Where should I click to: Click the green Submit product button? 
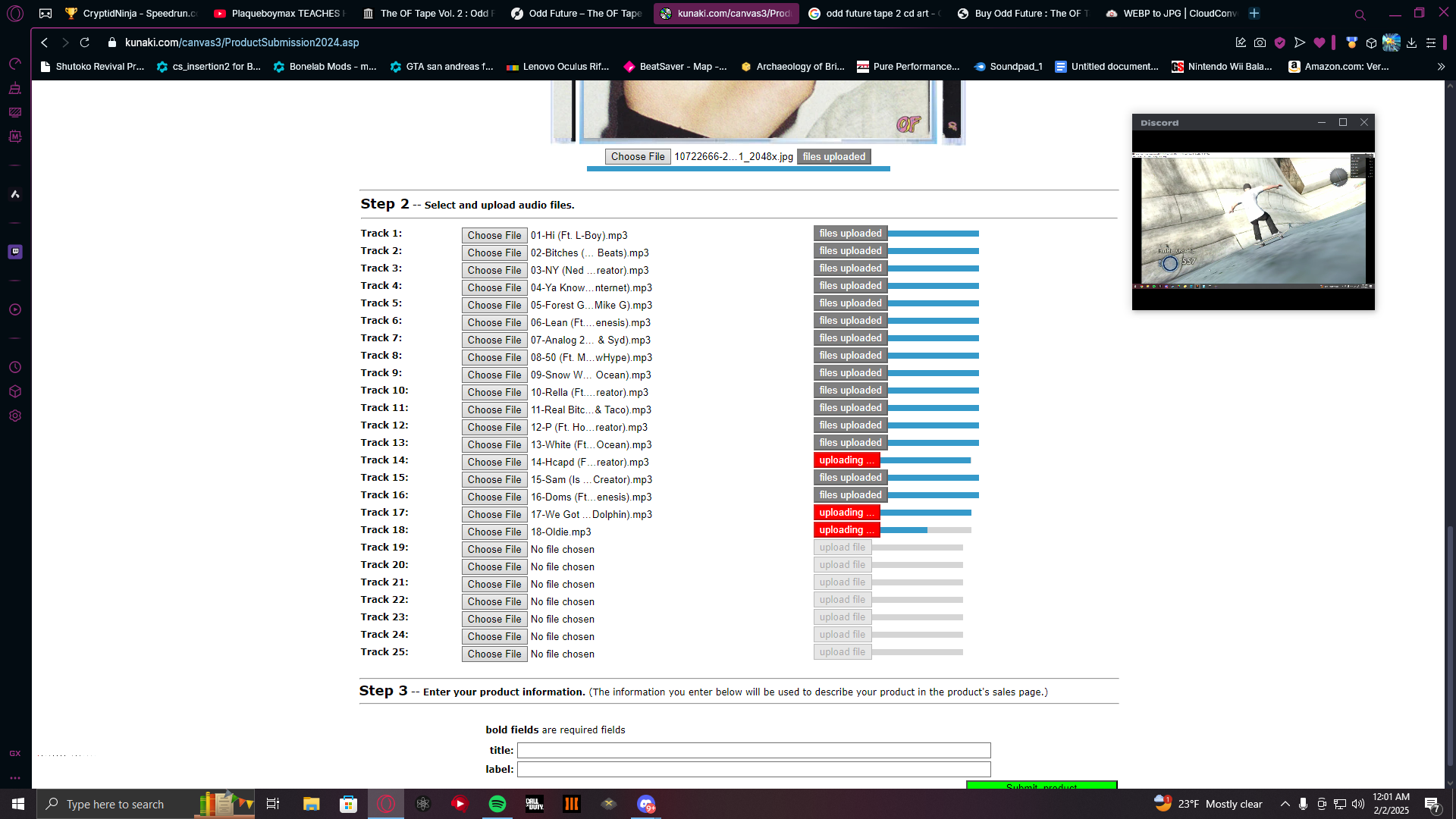1041,786
